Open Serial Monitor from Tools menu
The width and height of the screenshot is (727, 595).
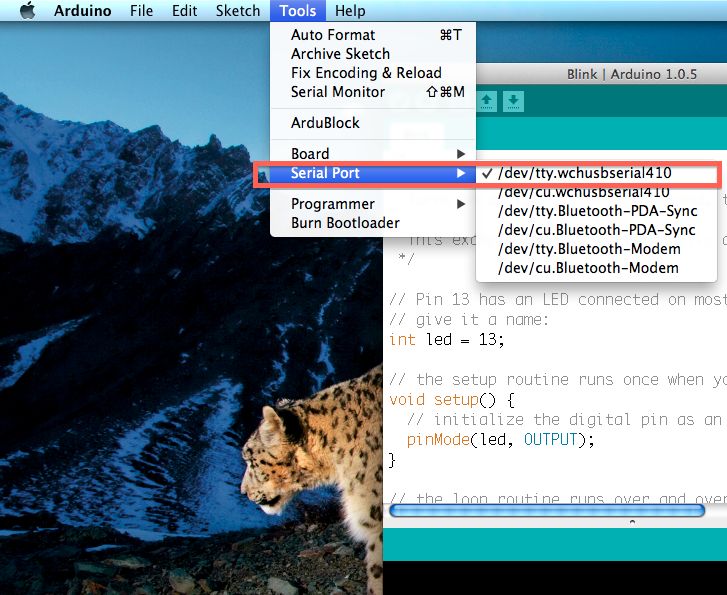pyautogui.click(x=373, y=92)
